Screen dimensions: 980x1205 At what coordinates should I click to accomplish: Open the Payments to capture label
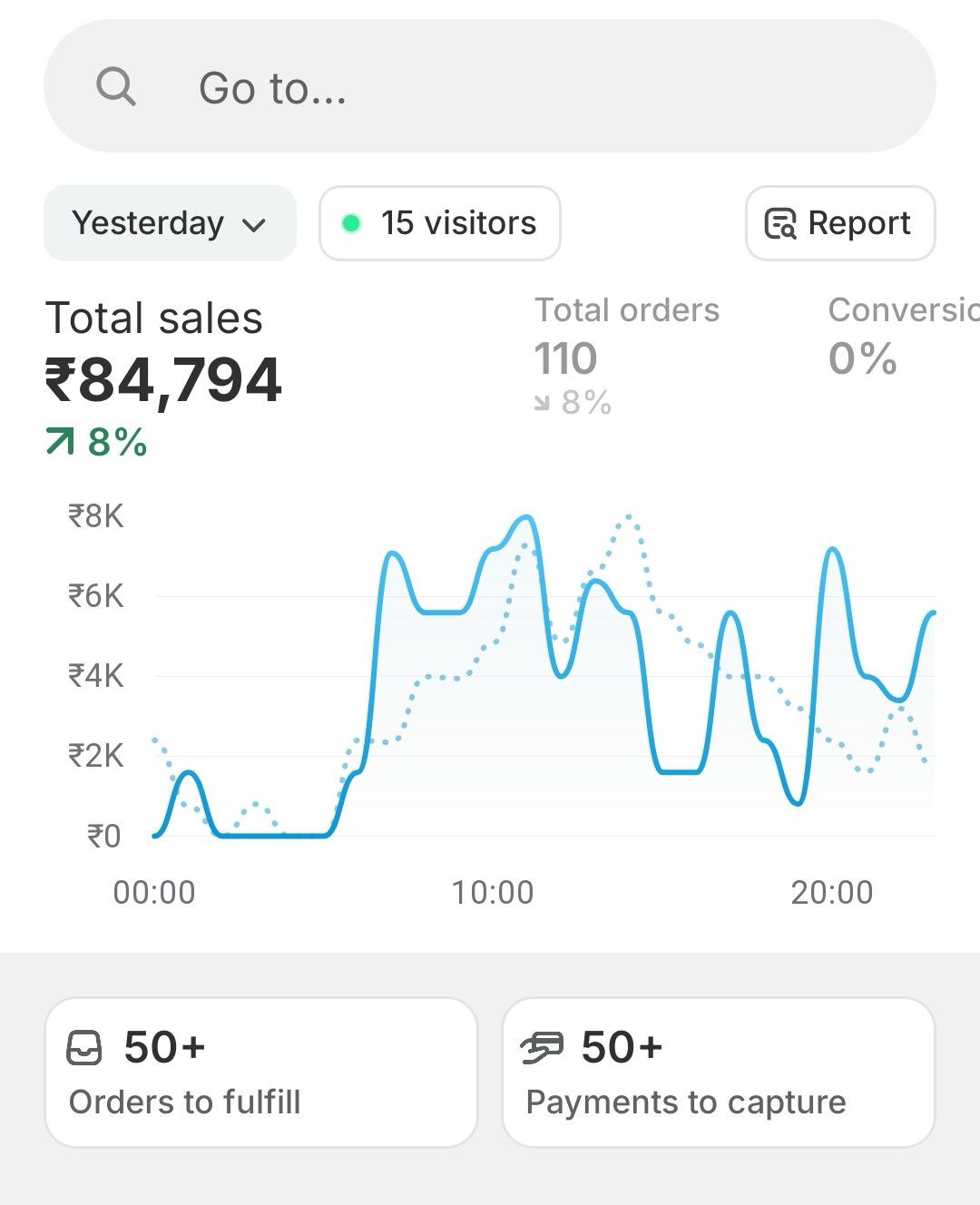686,1102
